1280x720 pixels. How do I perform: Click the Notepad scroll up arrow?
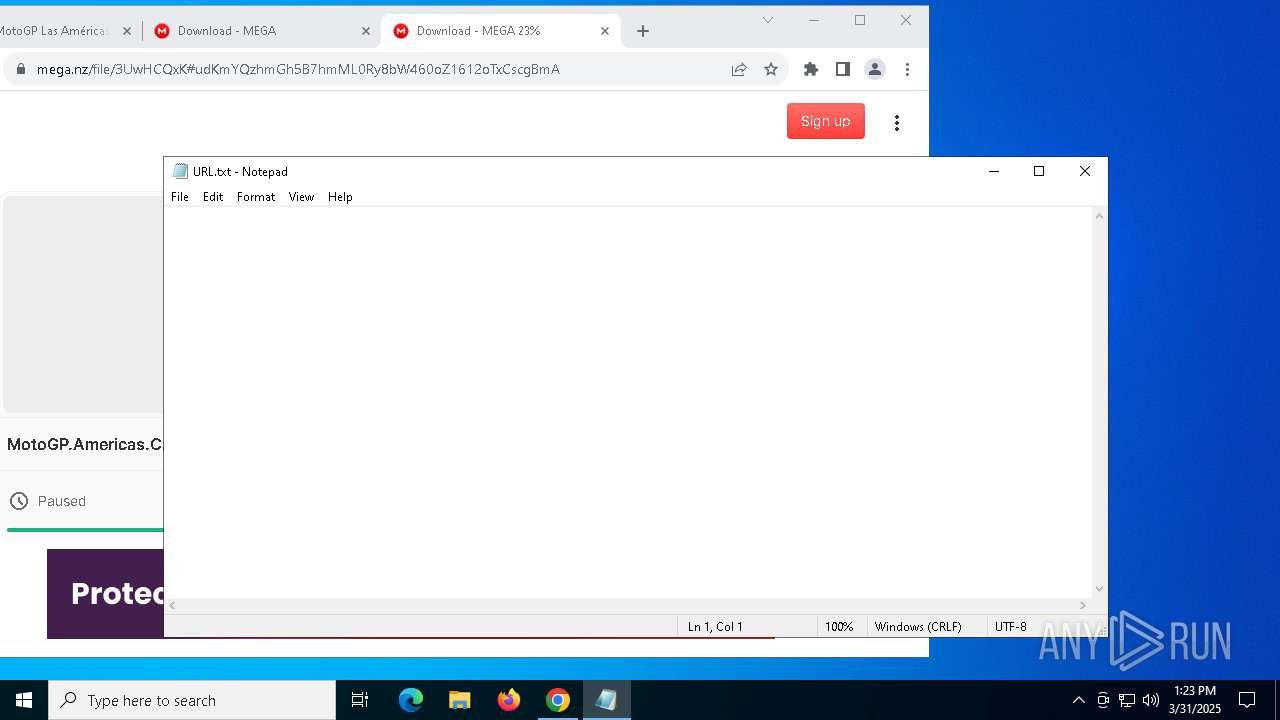[1100, 216]
